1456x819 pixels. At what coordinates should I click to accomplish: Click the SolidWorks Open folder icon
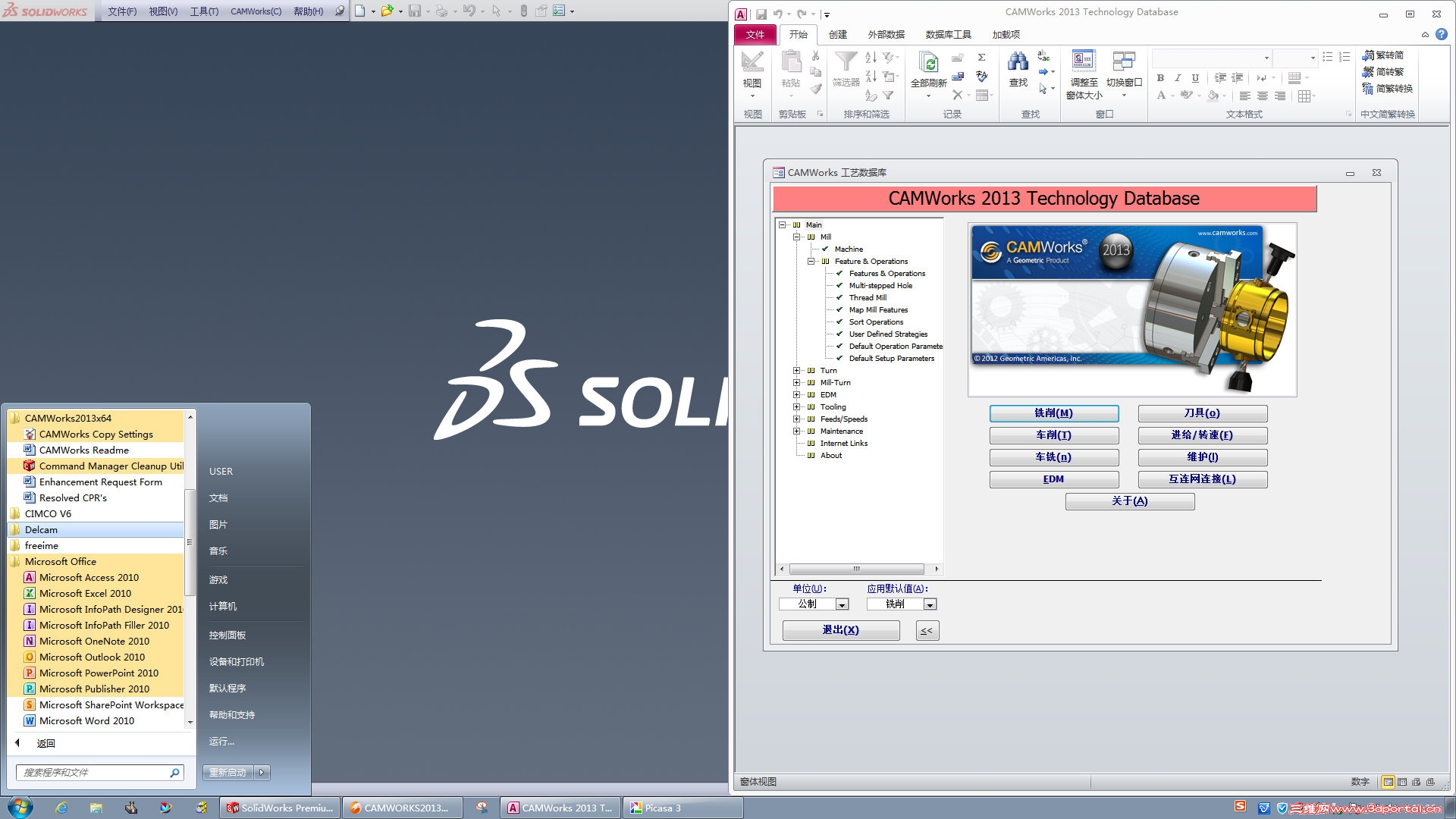point(387,11)
